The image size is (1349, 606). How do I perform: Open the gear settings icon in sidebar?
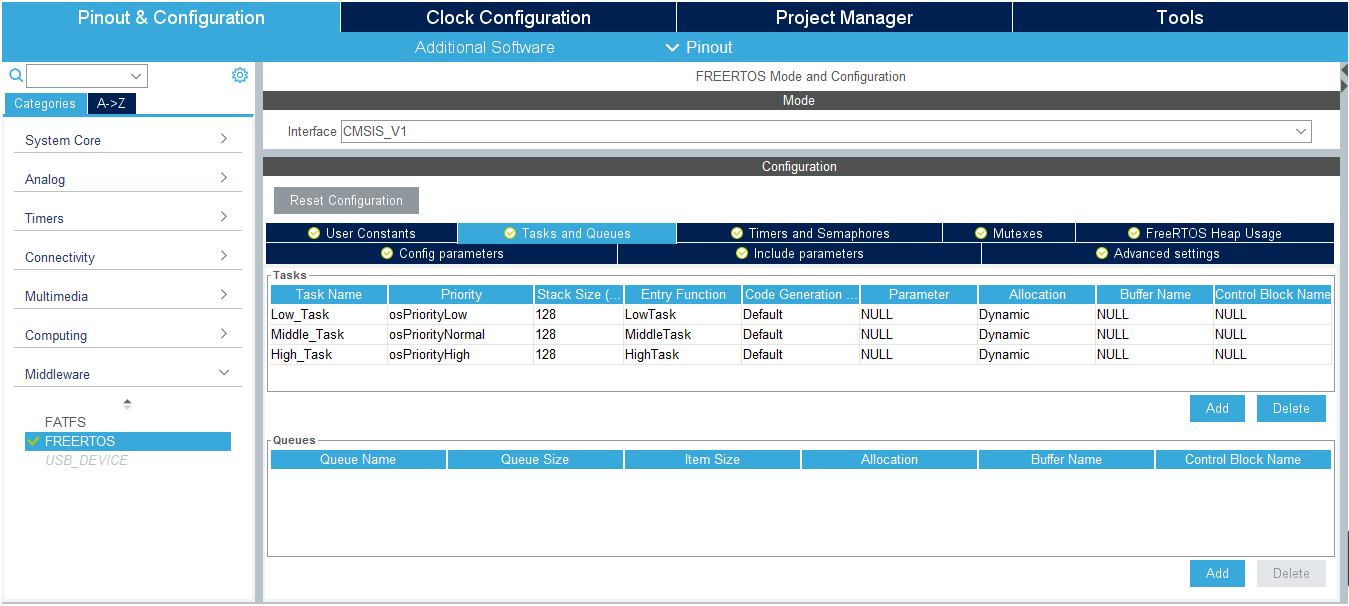coord(240,75)
